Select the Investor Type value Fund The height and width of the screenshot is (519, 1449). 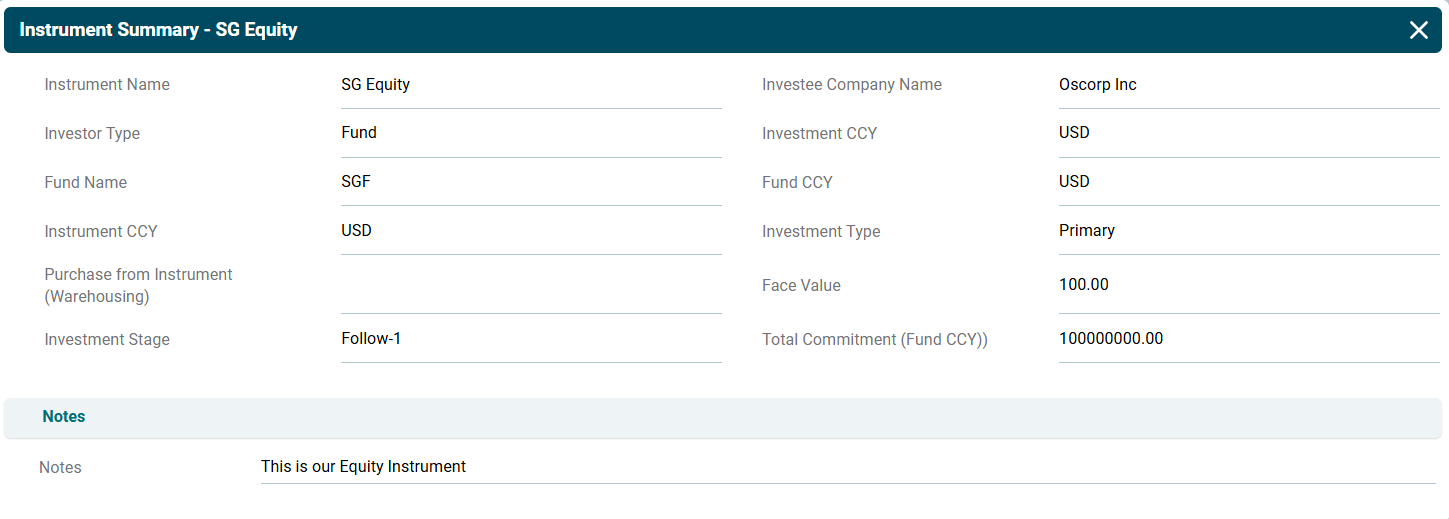click(359, 133)
